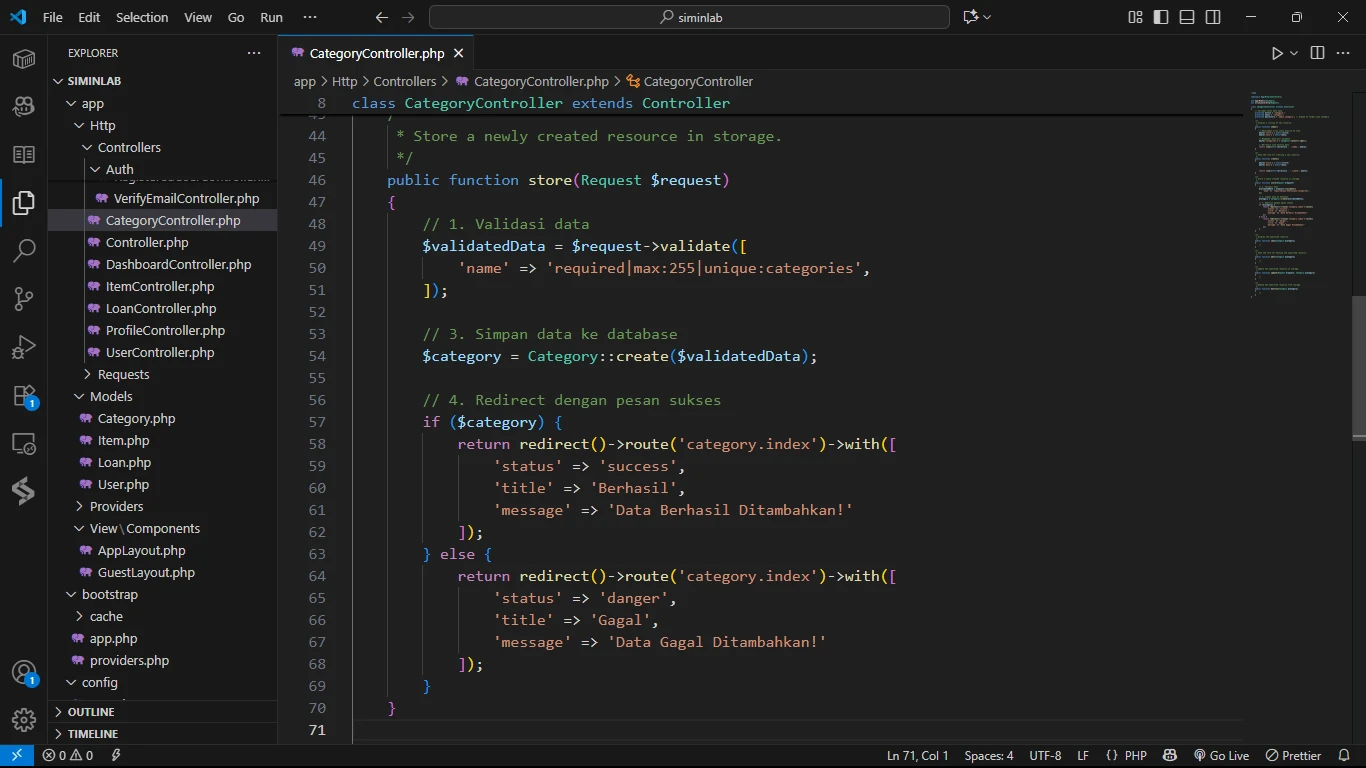
Task: Click the Split Editor Right icon
Action: (x=1317, y=53)
